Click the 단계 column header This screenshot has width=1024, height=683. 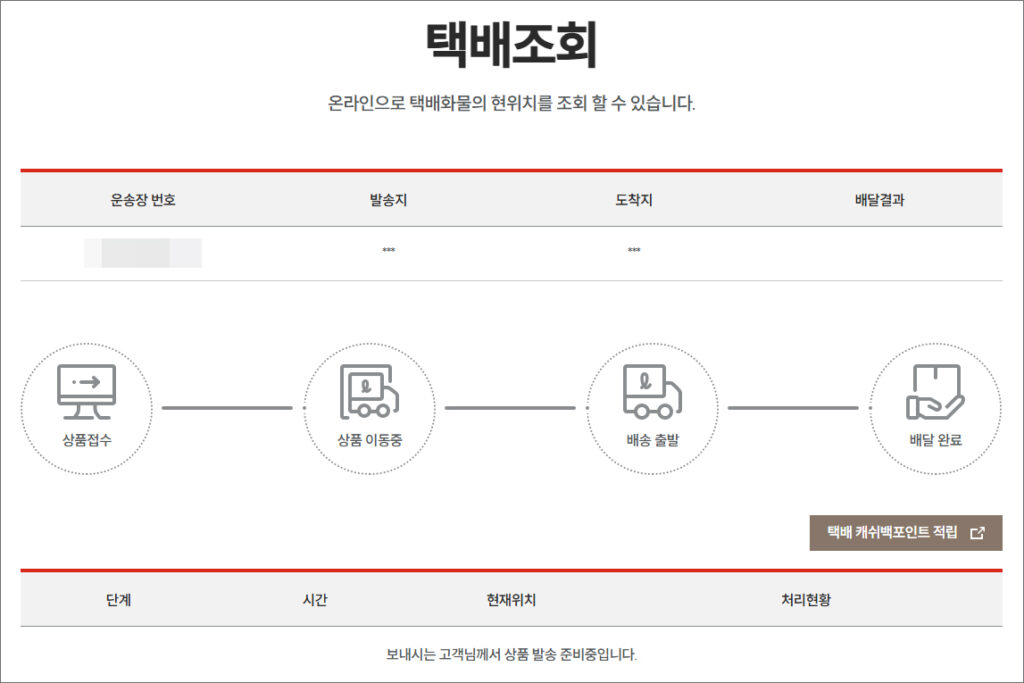pos(118,600)
